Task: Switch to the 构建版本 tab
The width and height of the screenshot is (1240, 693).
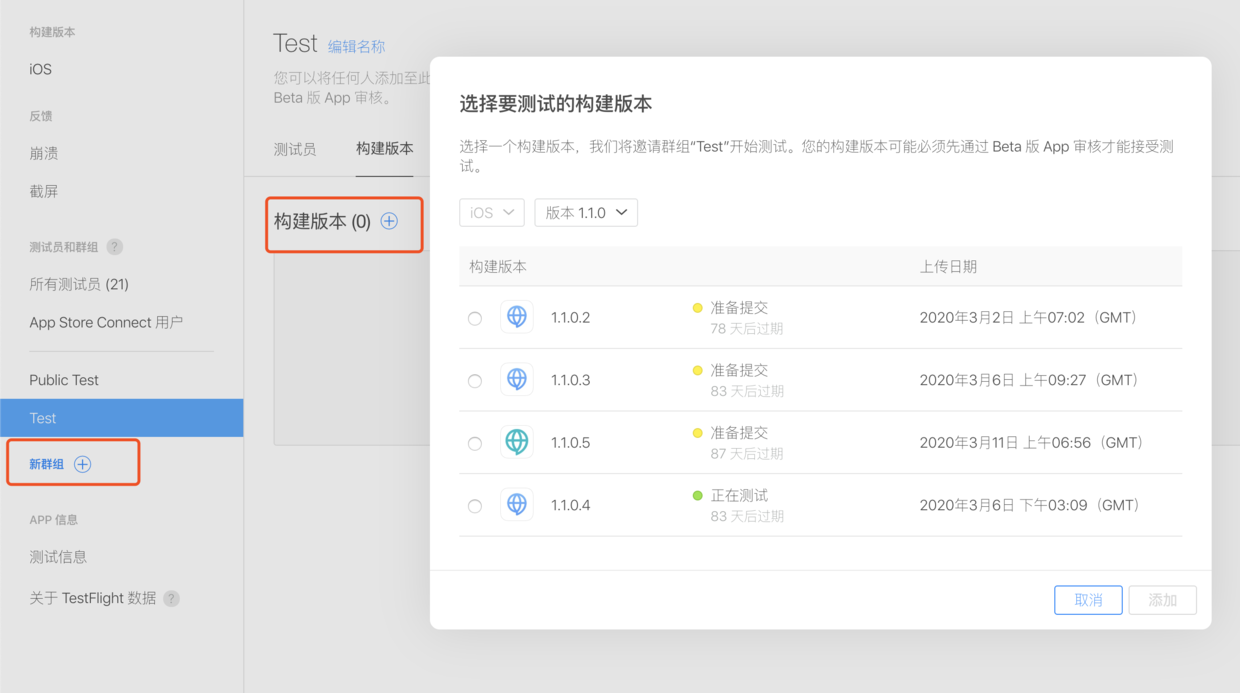Action: pyautogui.click(x=385, y=148)
